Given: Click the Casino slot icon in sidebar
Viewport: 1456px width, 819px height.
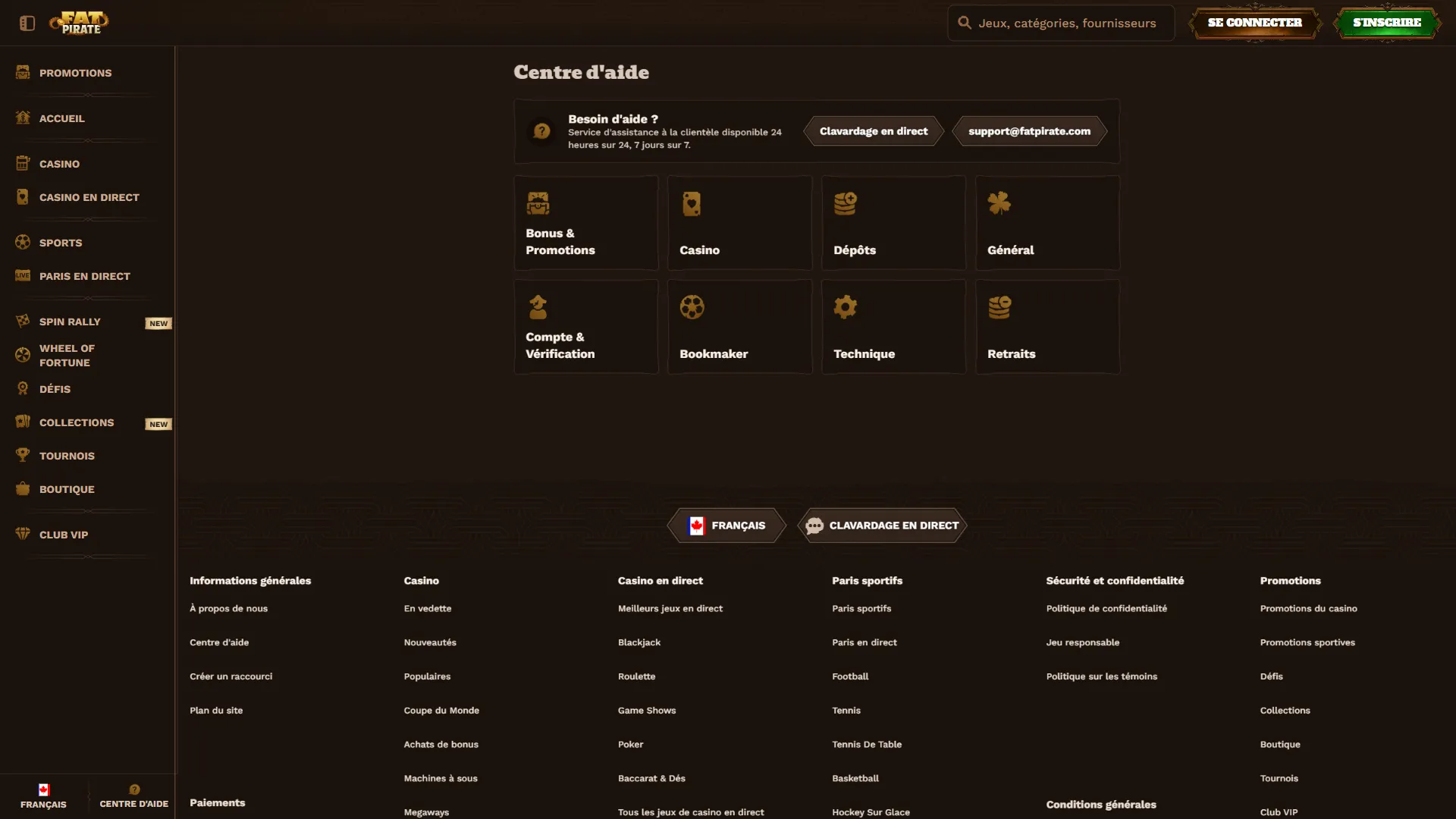Looking at the screenshot, I should pyautogui.click(x=23, y=163).
